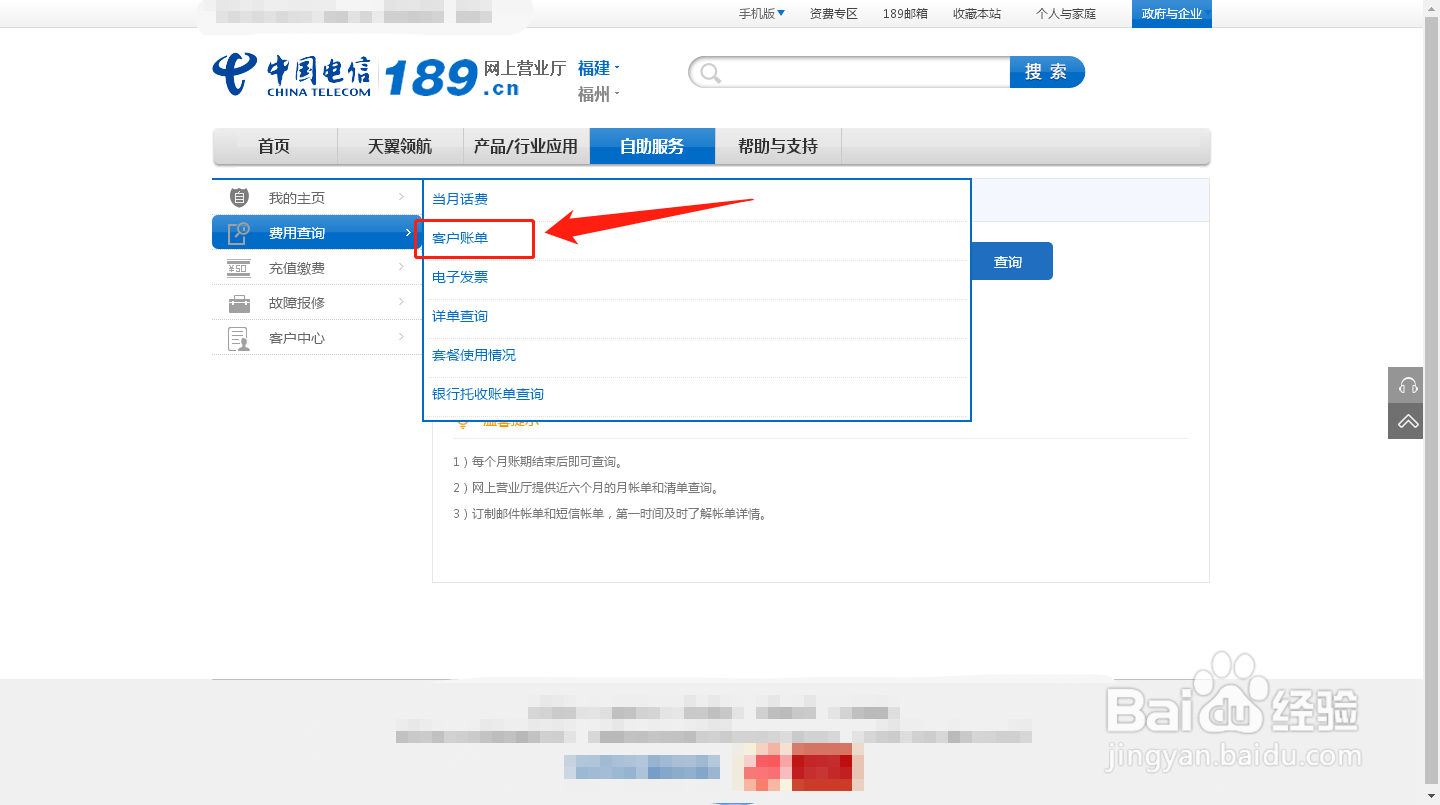Select 客户账单 in the submenu
Screen dimensions: 1440x805
coord(460,238)
